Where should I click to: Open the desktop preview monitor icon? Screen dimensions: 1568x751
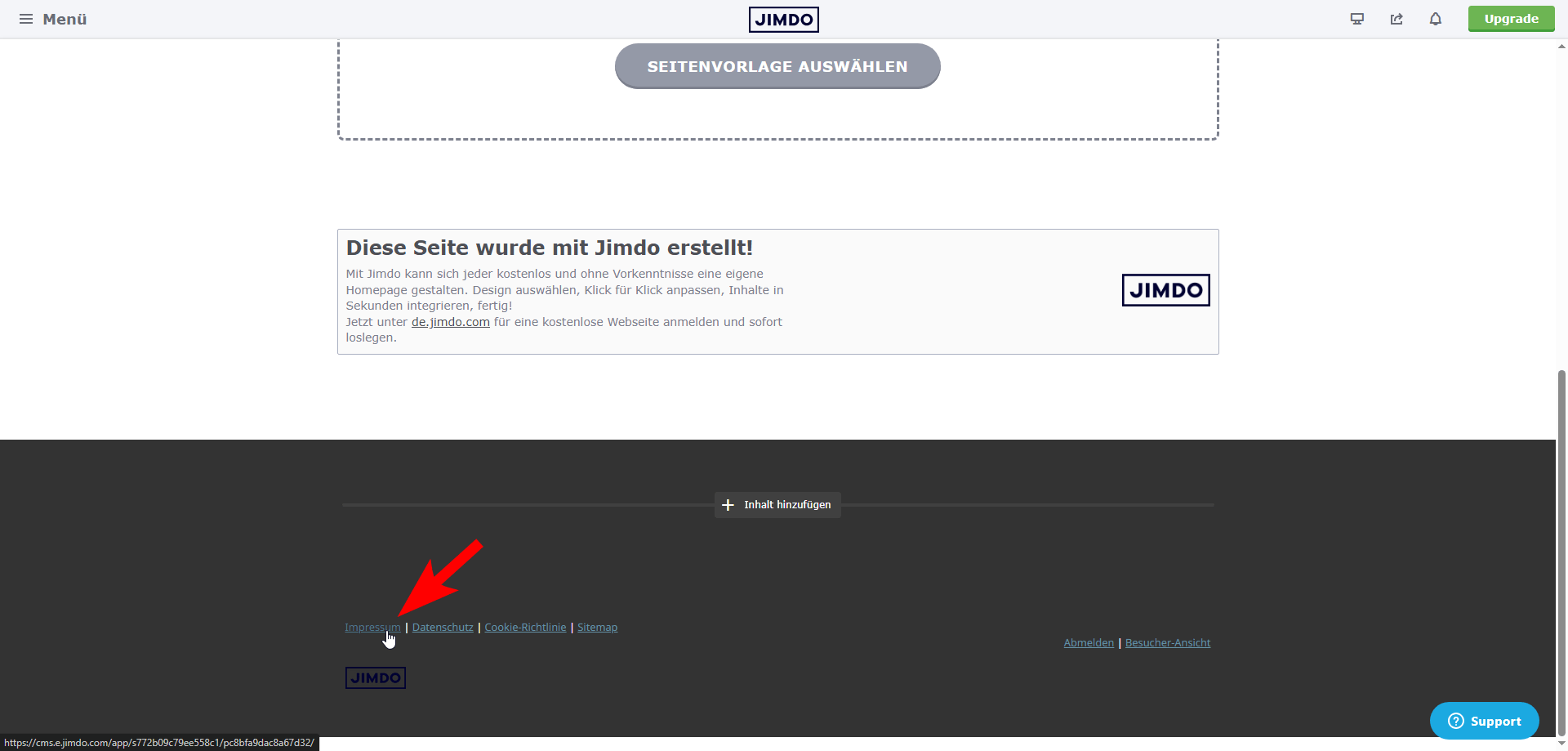coord(1357,19)
